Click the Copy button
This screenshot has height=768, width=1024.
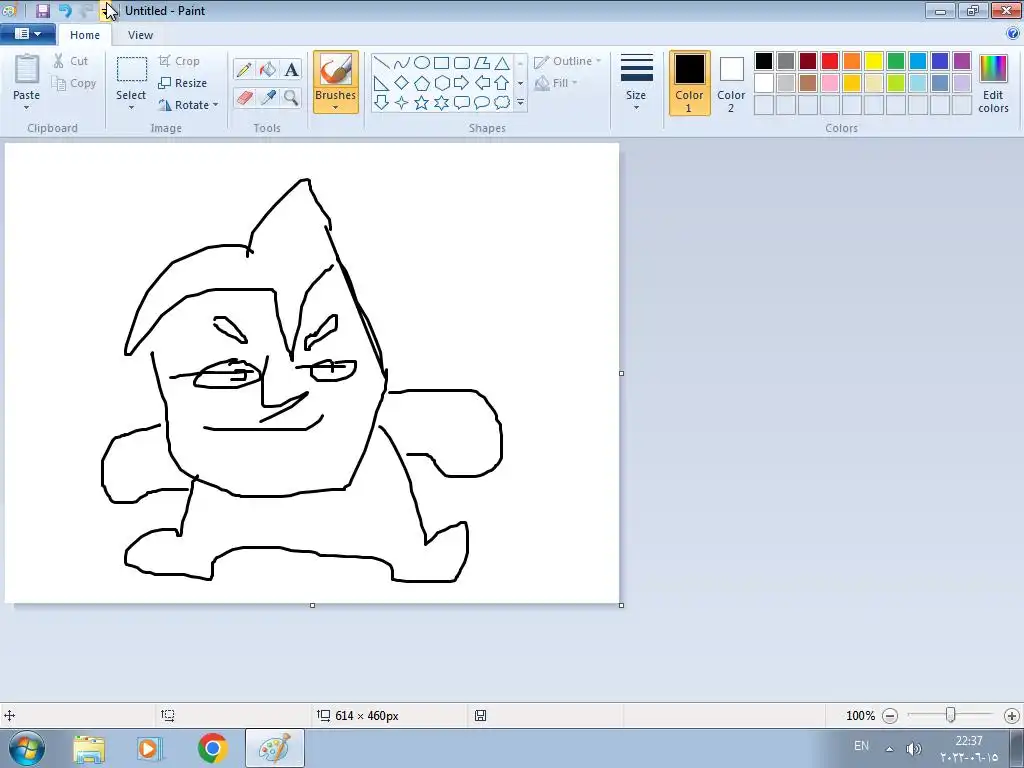74,83
